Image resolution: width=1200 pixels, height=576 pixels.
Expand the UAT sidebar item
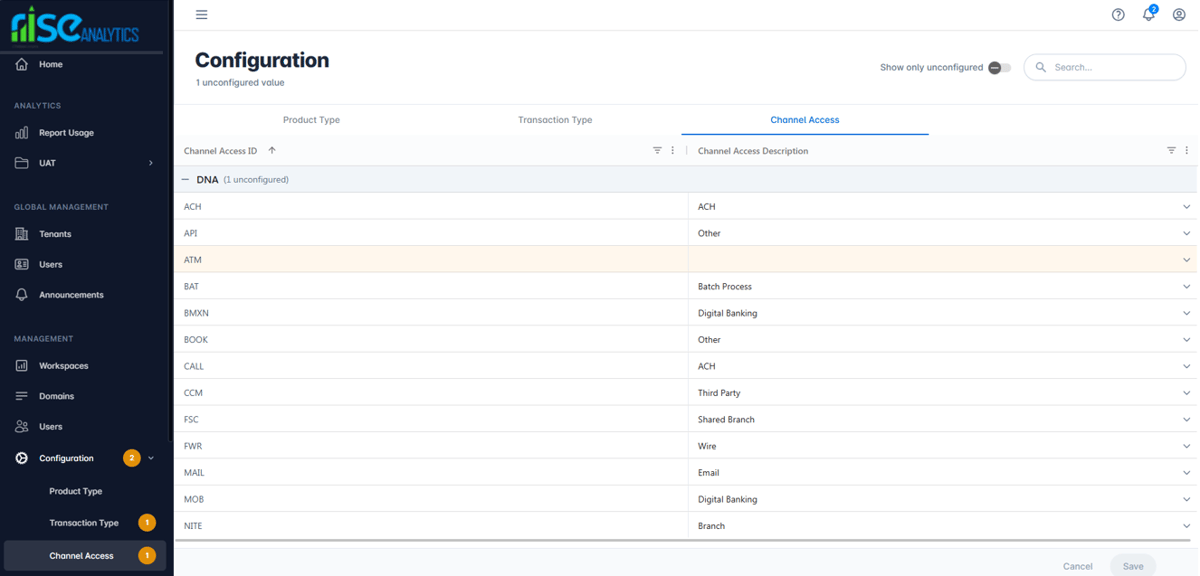point(151,163)
